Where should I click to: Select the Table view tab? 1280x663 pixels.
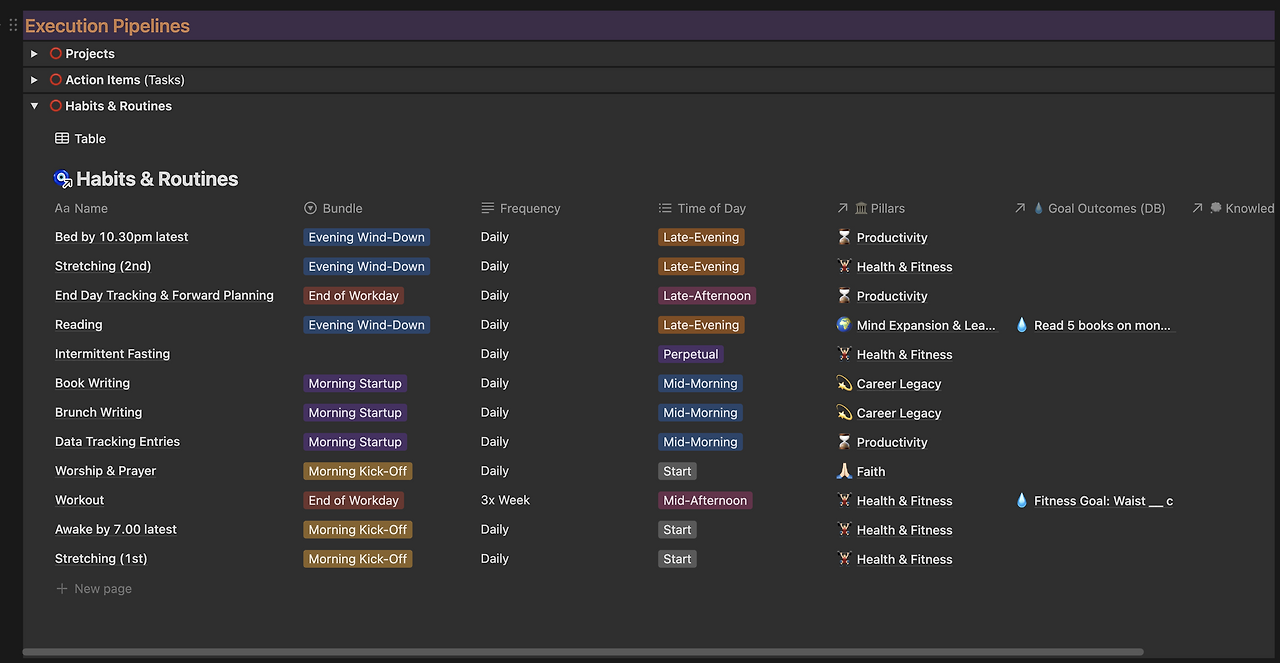pos(80,138)
